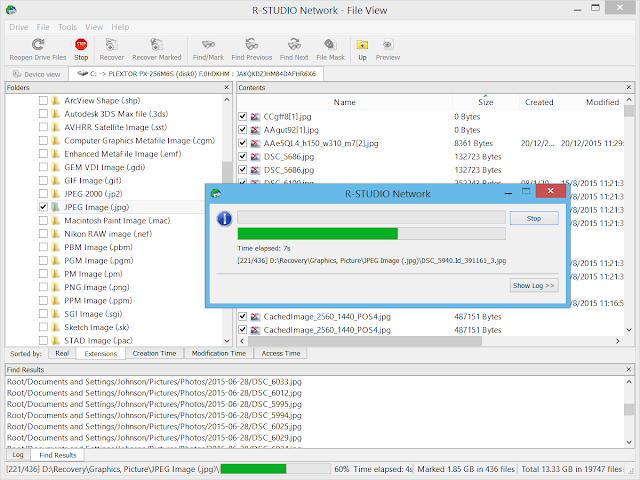Image resolution: width=640 pixels, height=480 pixels.
Task: Open the Tools menu
Action: click(67, 27)
